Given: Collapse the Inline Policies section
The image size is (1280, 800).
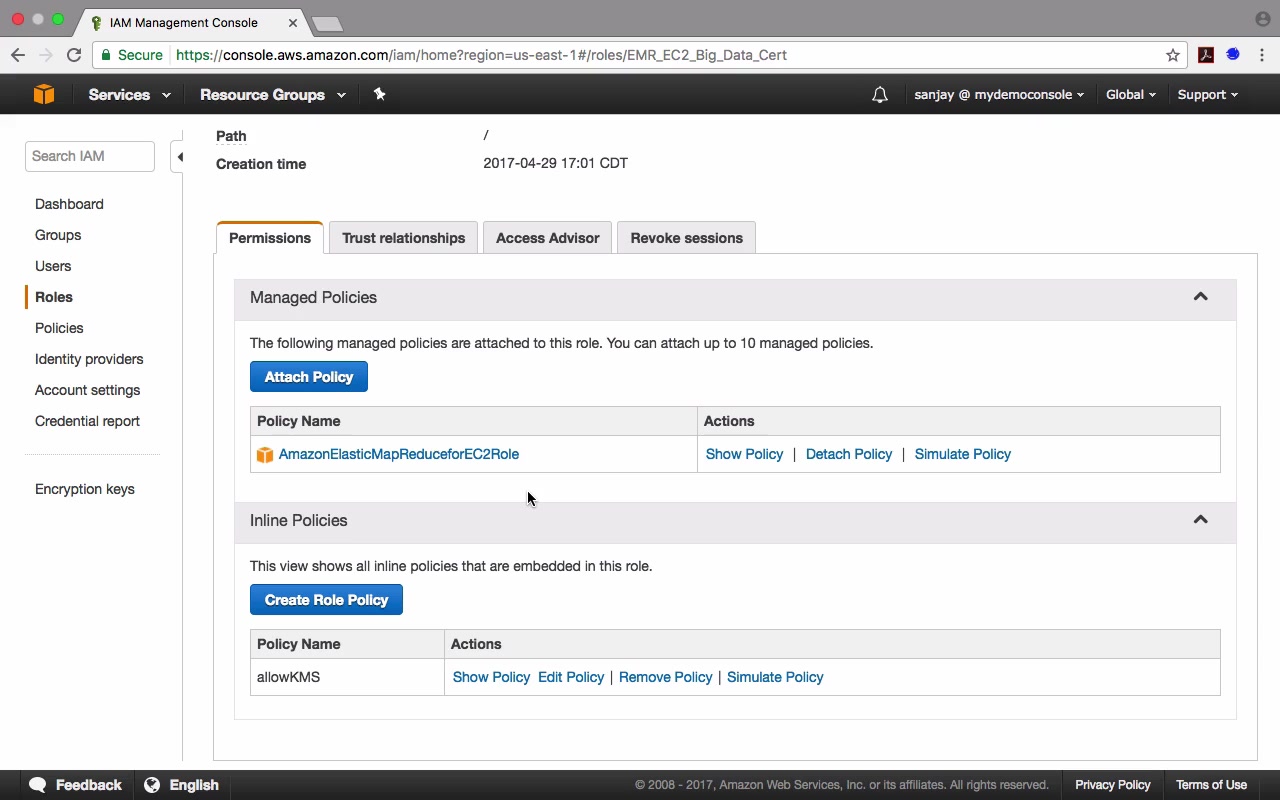Looking at the screenshot, I should (x=1201, y=520).
